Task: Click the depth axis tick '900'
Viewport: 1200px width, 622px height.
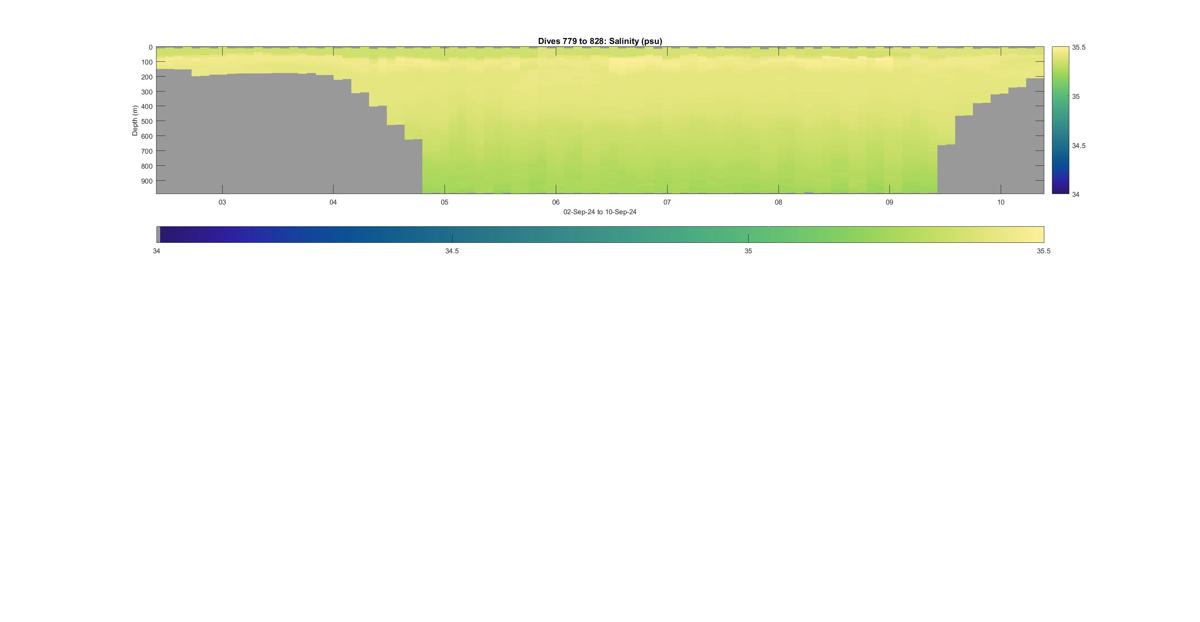Action: 147,181
